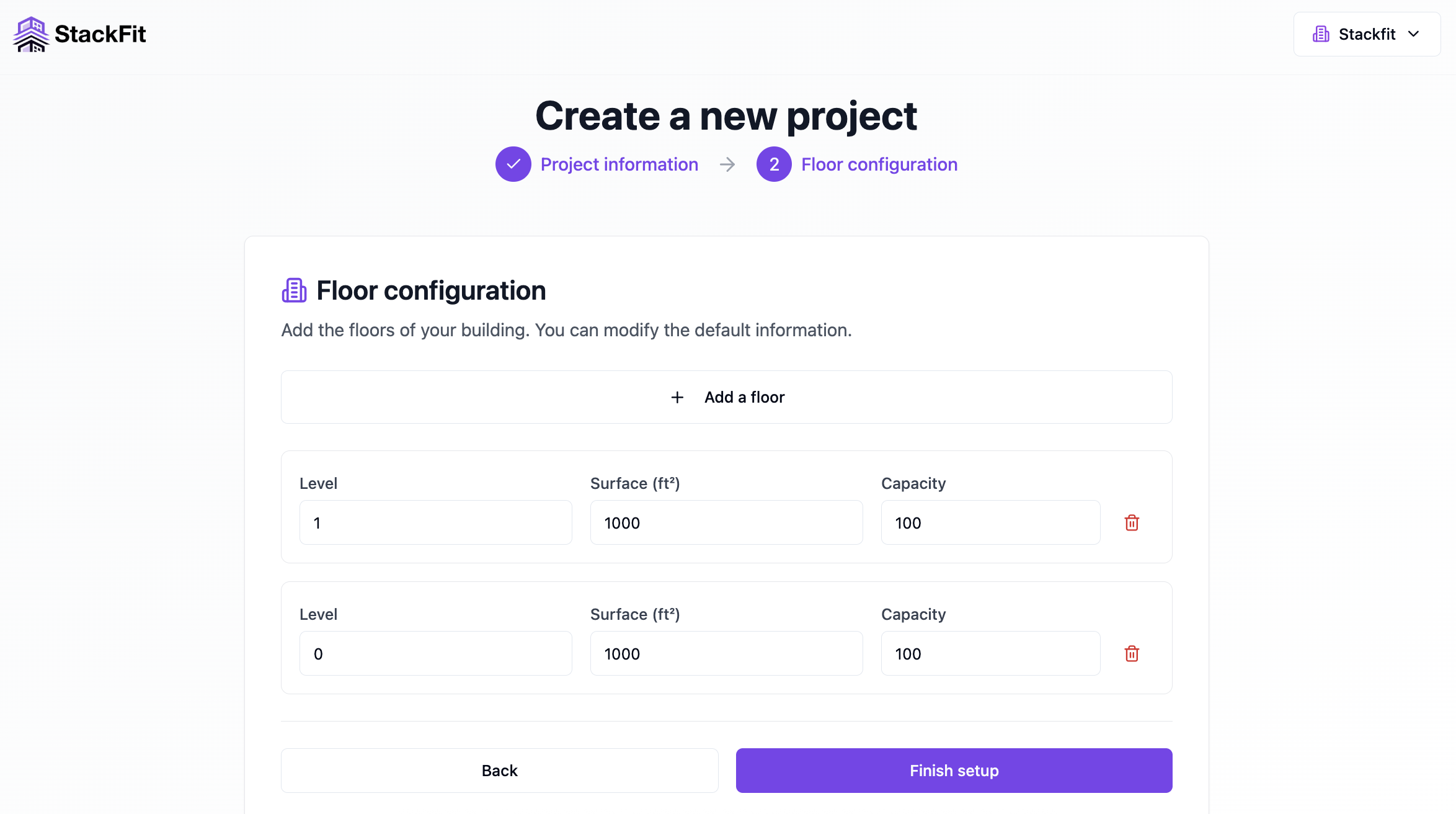Expand the Stackfit chevron arrow
The image size is (1456, 814).
point(1414,34)
